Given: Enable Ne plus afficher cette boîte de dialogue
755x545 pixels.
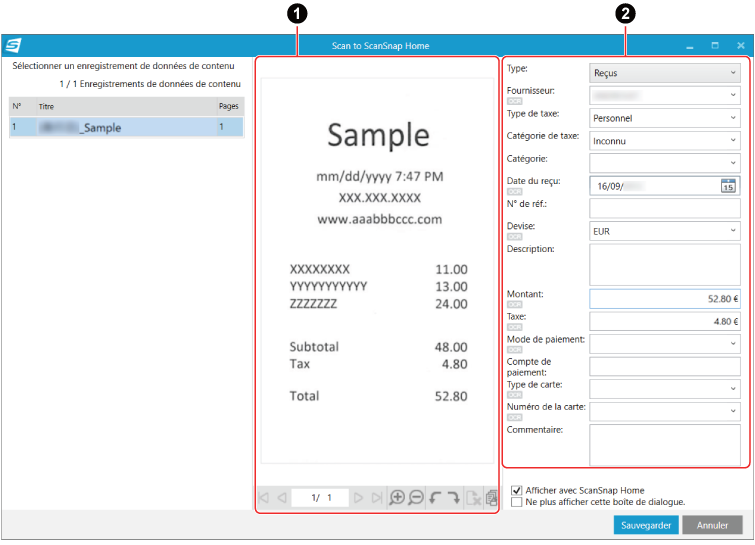Looking at the screenshot, I should tap(517, 502).
